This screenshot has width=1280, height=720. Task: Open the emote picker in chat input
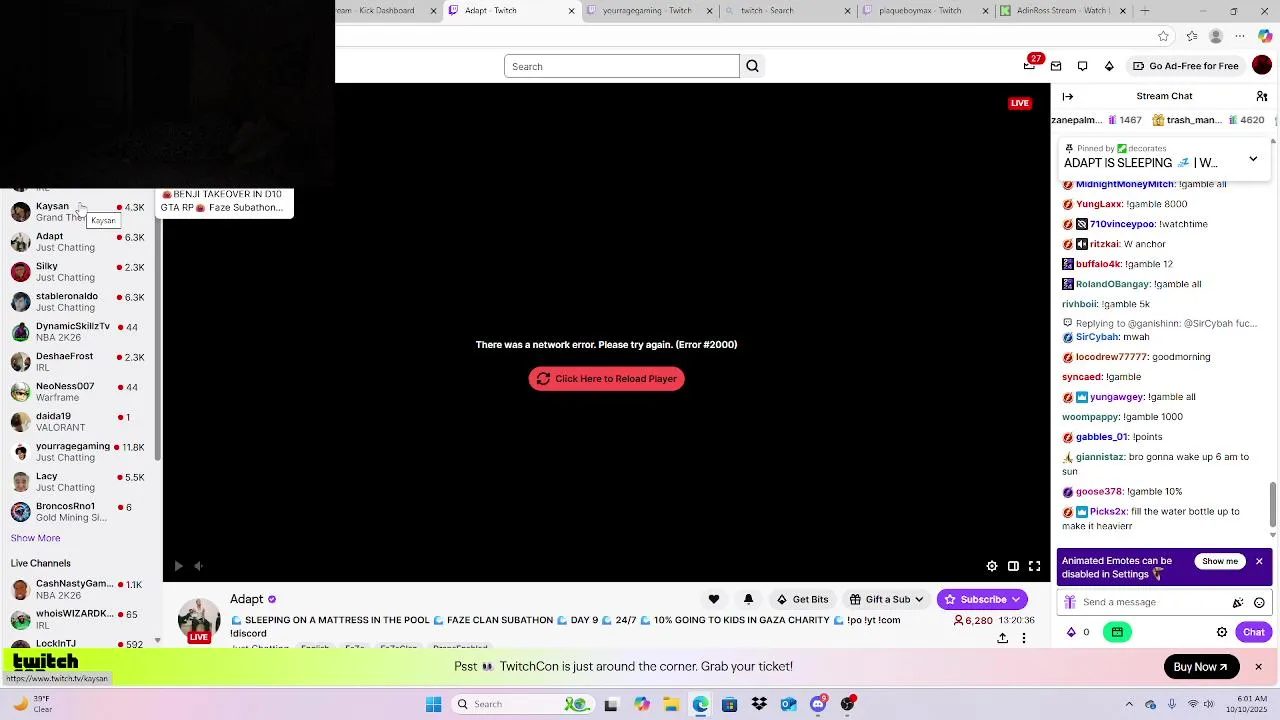tap(1259, 602)
